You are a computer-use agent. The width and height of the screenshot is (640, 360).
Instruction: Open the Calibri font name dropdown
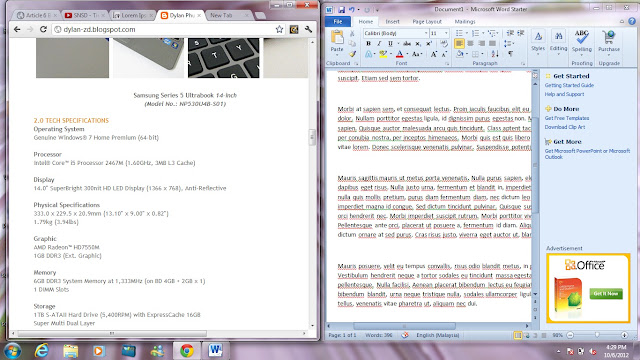click(426, 33)
